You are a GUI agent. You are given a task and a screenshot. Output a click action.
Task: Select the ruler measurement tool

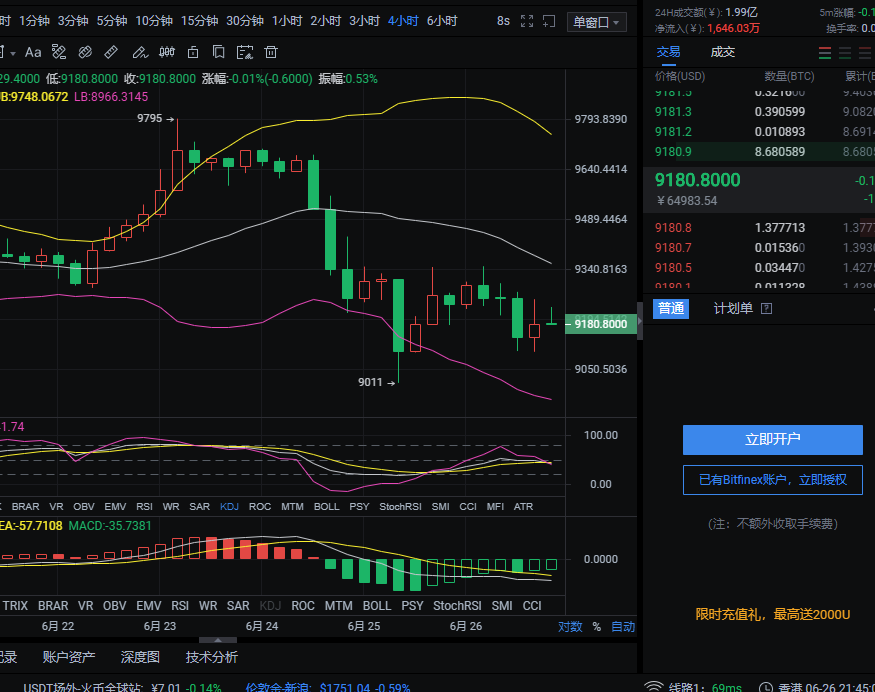click(x=111, y=52)
